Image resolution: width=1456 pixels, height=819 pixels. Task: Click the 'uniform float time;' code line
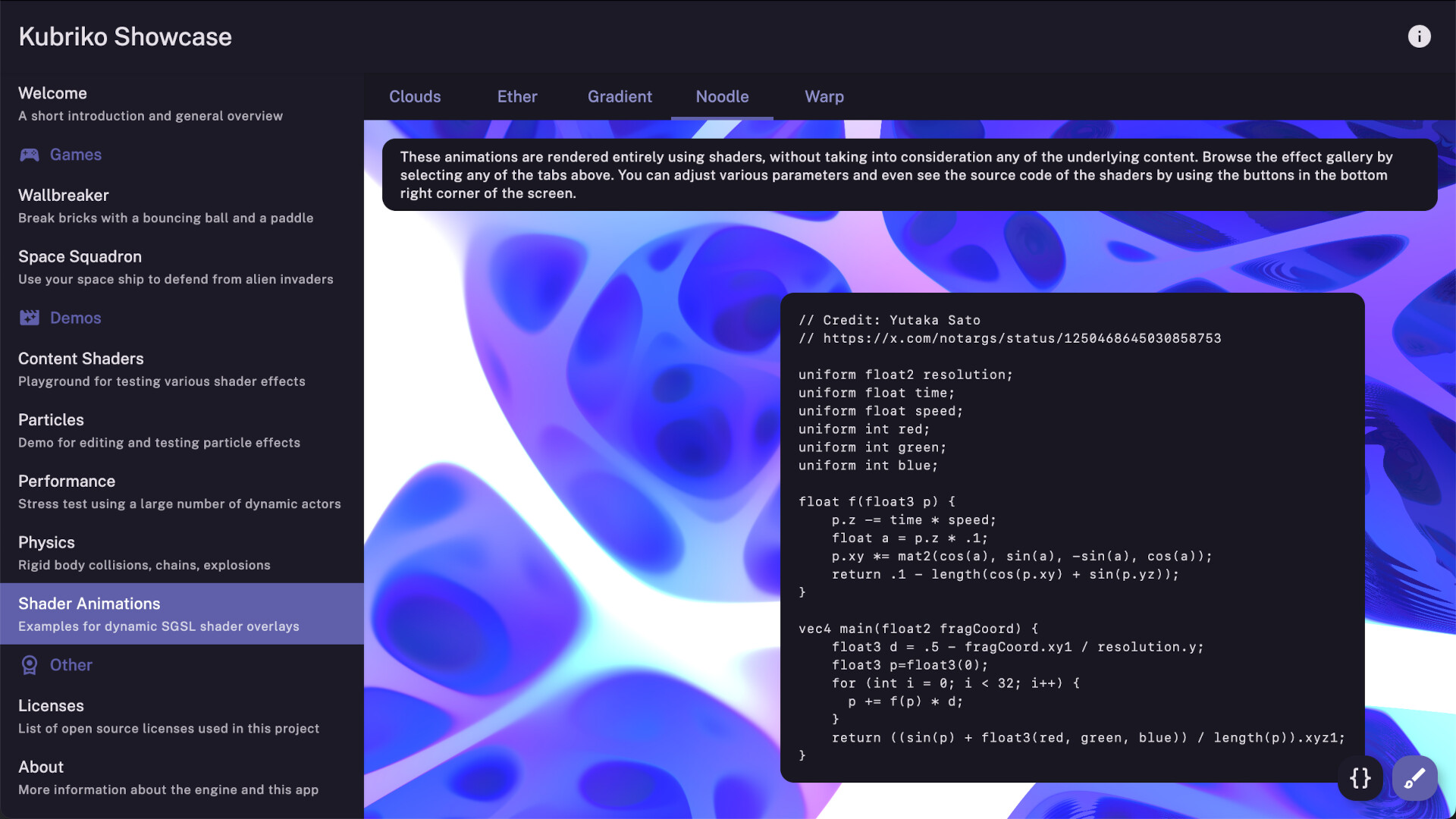[877, 393]
